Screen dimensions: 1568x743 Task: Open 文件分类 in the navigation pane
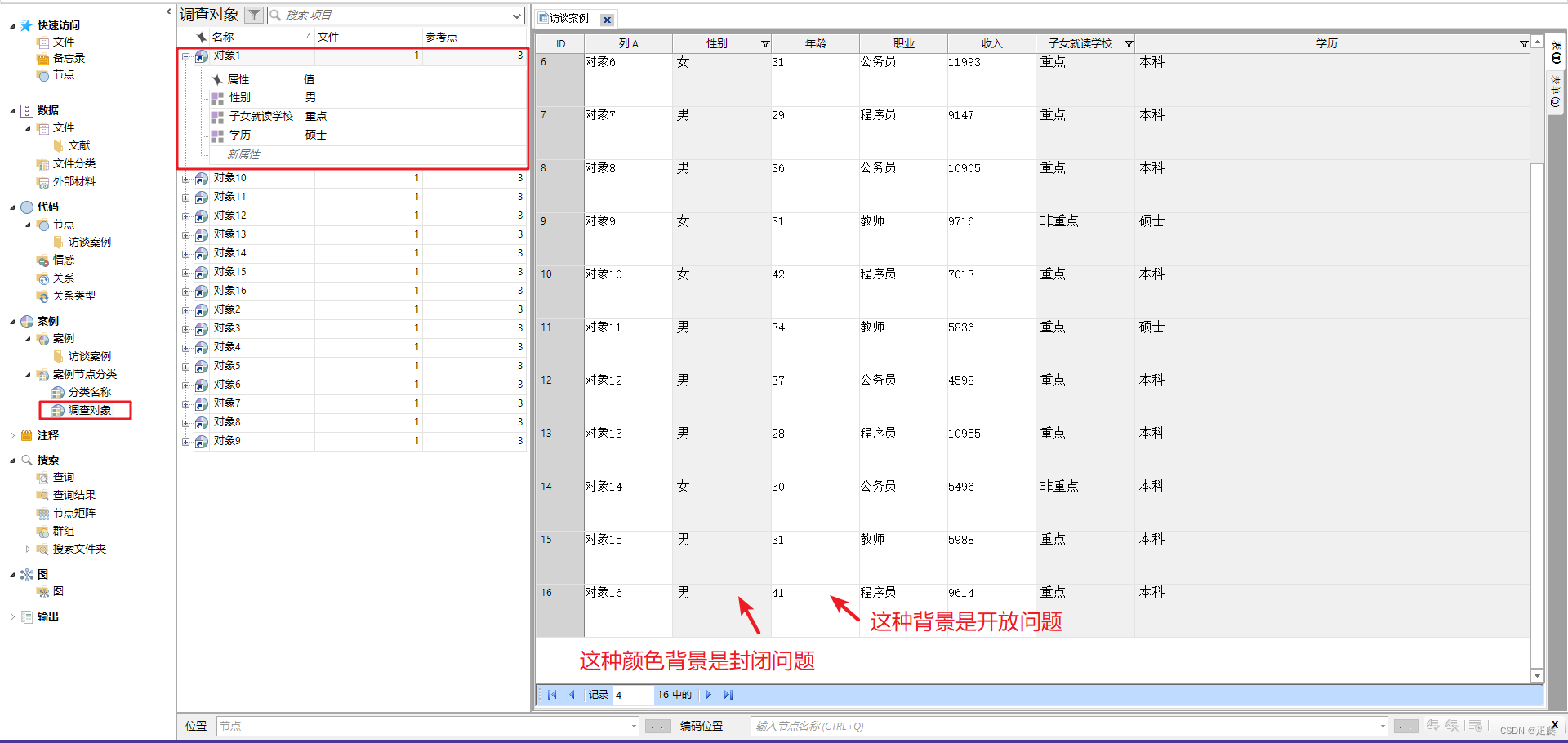tap(74, 163)
